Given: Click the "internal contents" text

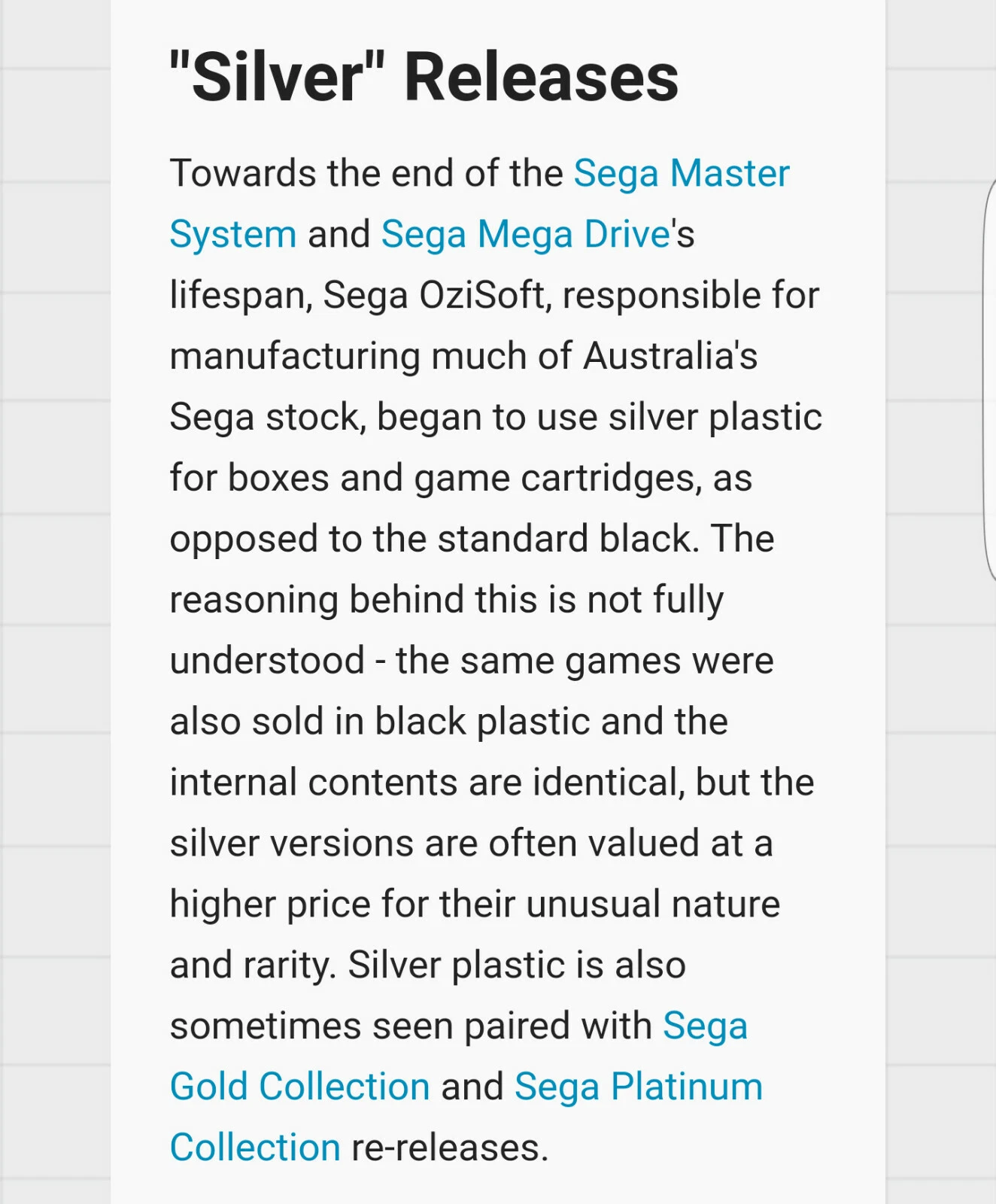Looking at the screenshot, I should click(314, 783).
